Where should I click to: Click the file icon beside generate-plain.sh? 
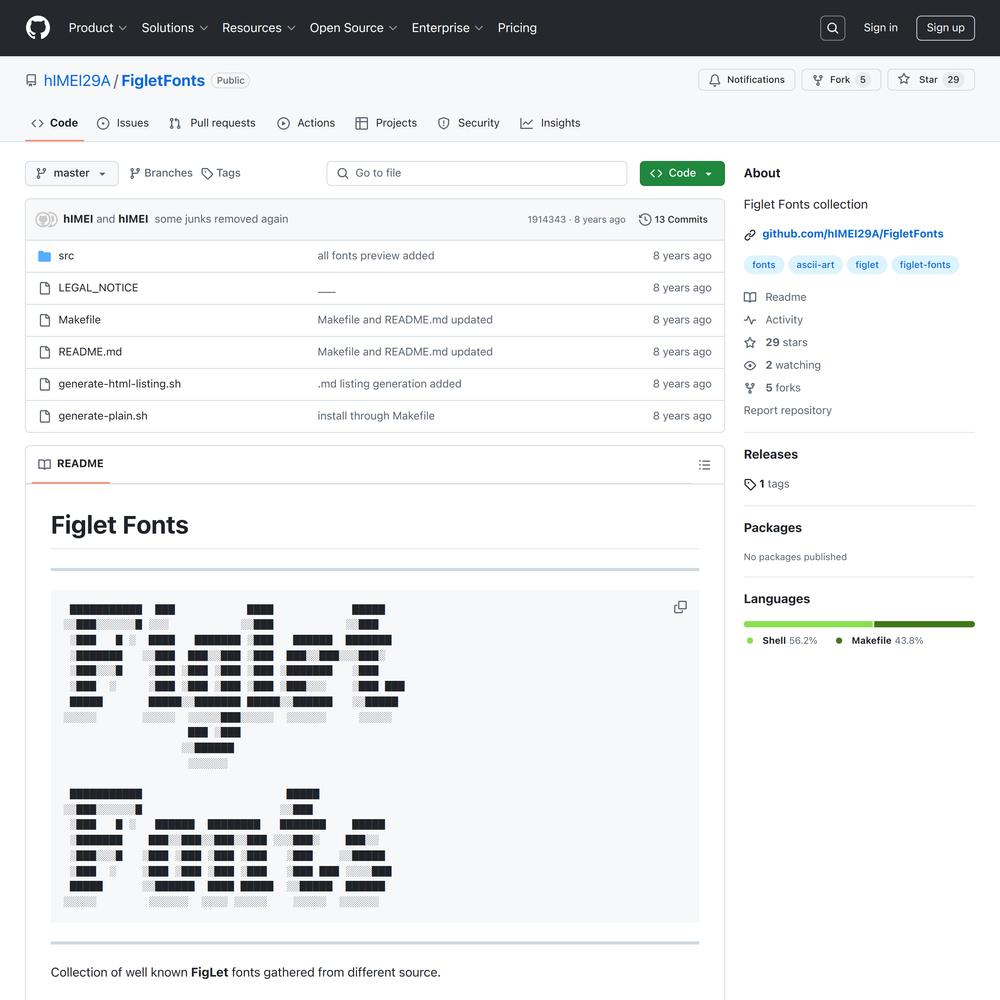(x=45, y=416)
